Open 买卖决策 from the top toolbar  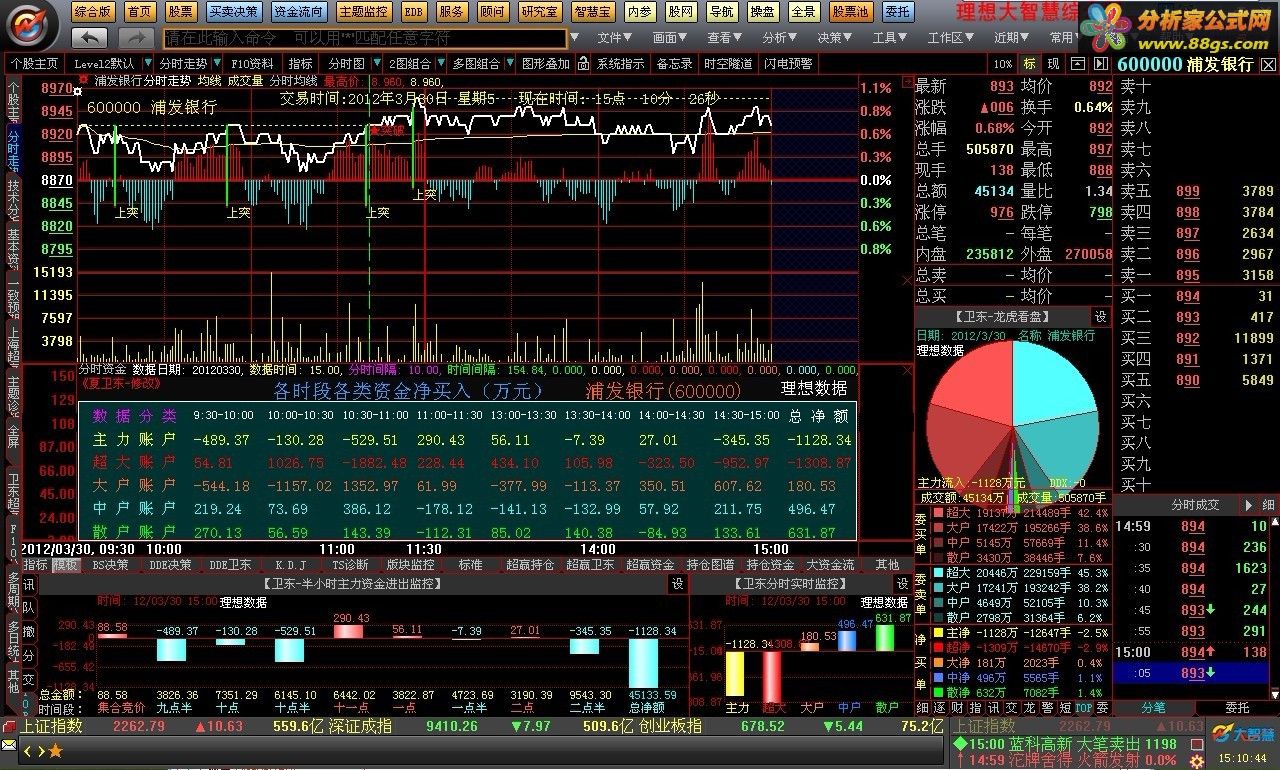233,12
